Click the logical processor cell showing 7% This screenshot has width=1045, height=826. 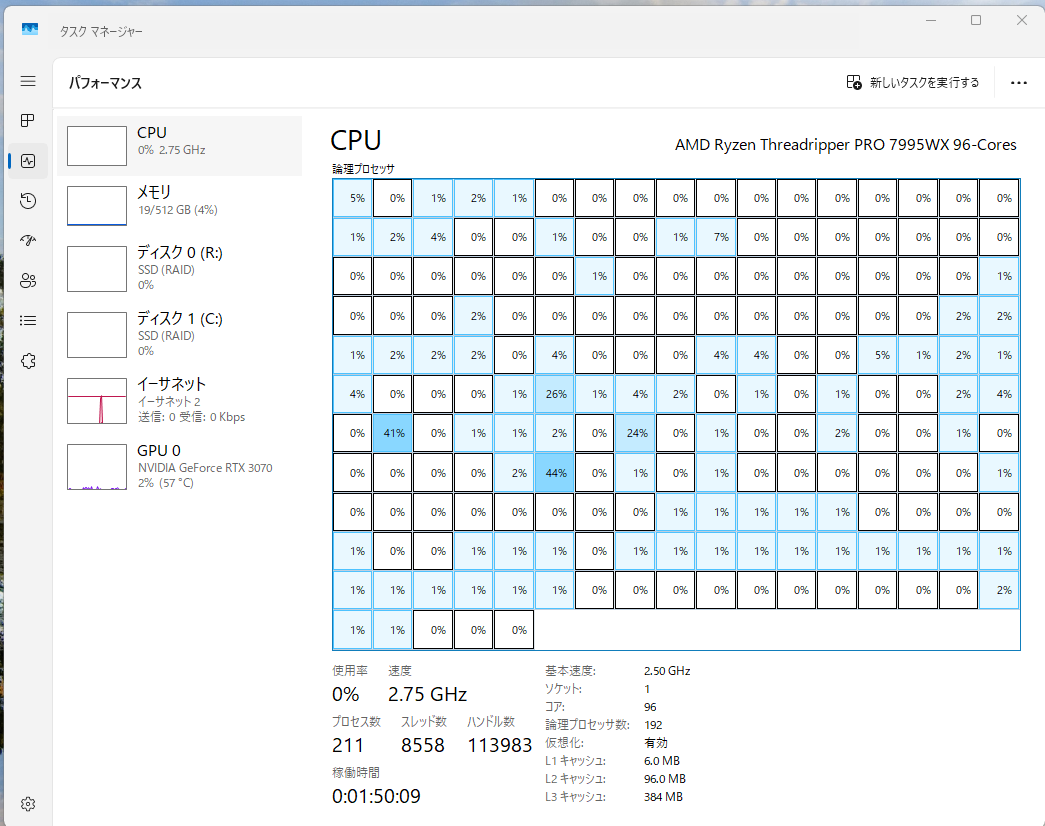click(716, 237)
